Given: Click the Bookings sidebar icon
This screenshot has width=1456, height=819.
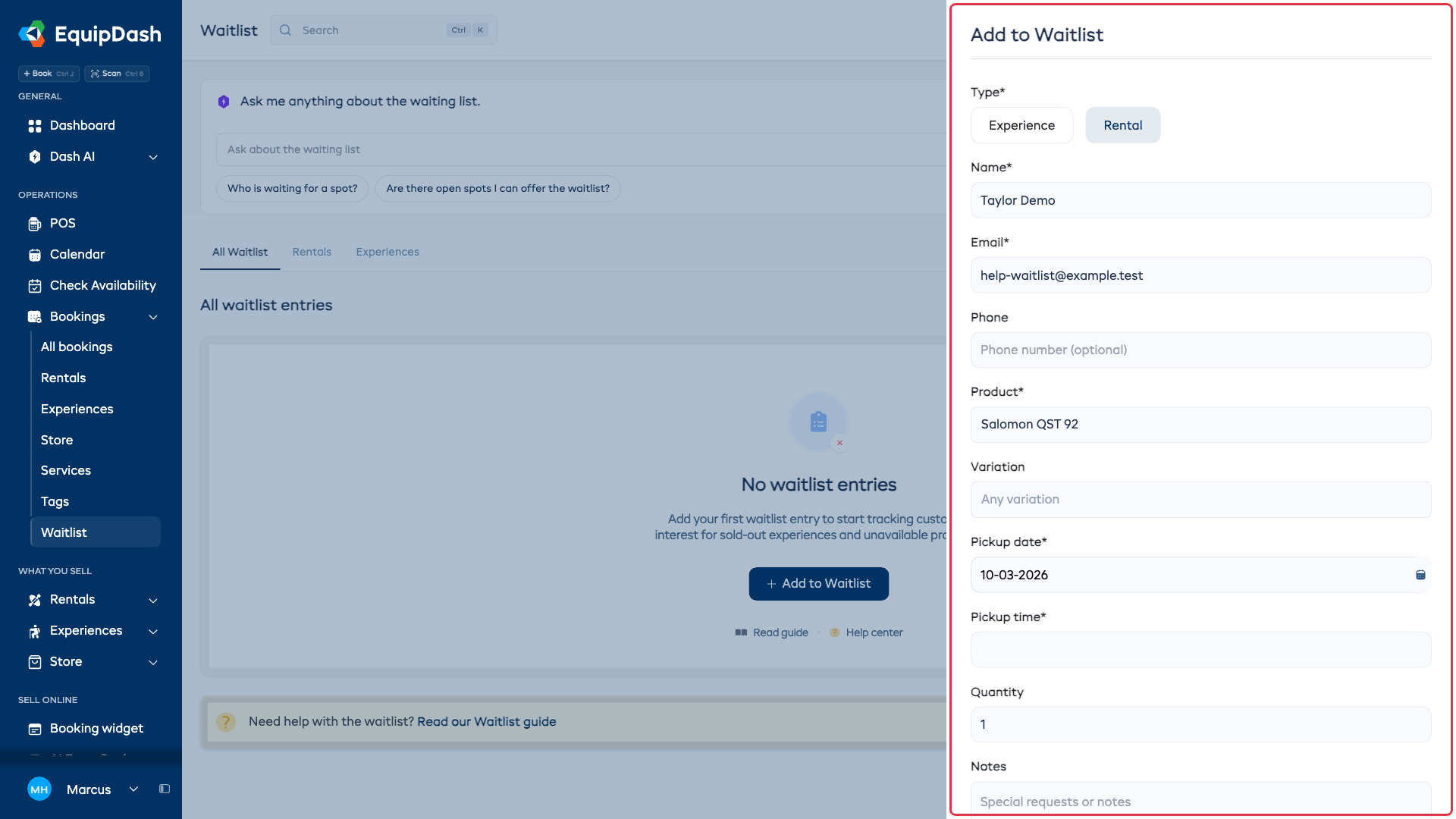Looking at the screenshot, I should click(35, 317).
